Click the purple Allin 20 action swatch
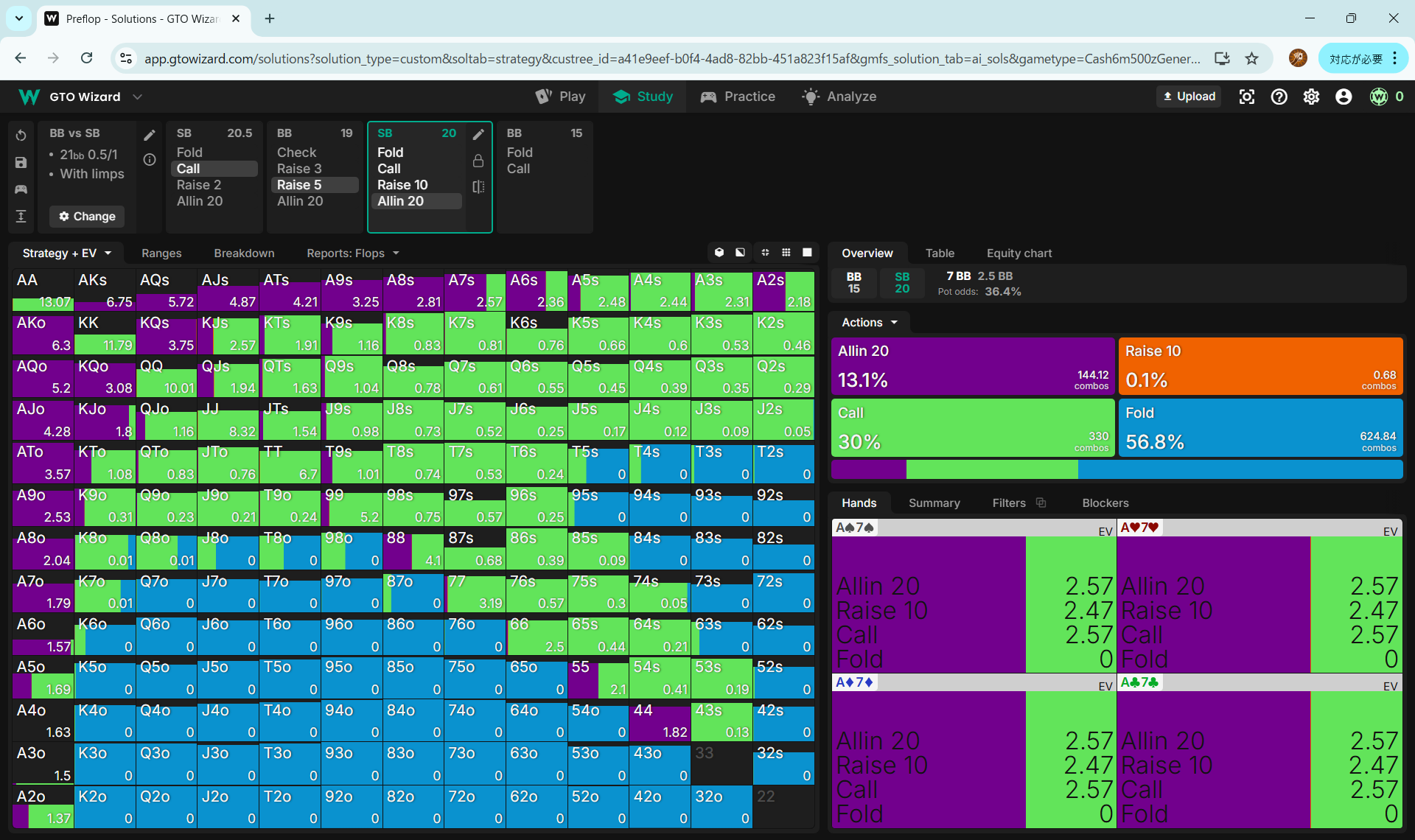The image size is (1415, 840). pos(972,366)
